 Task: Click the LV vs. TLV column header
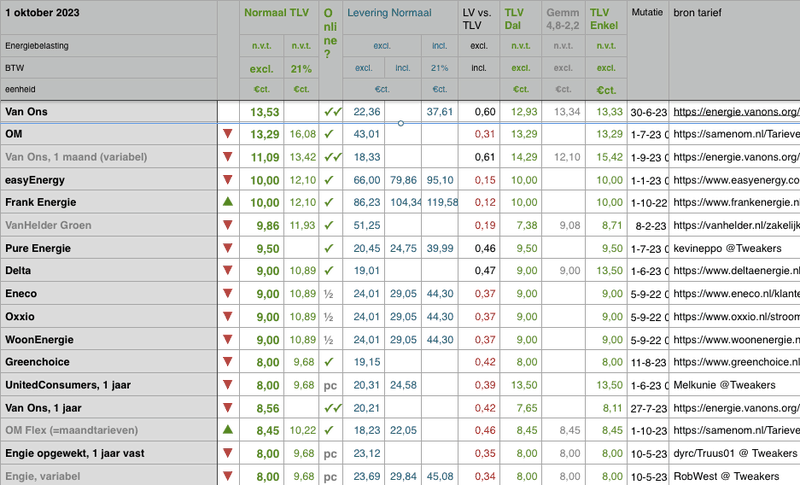pyautogui.click(x=476, y=19)
